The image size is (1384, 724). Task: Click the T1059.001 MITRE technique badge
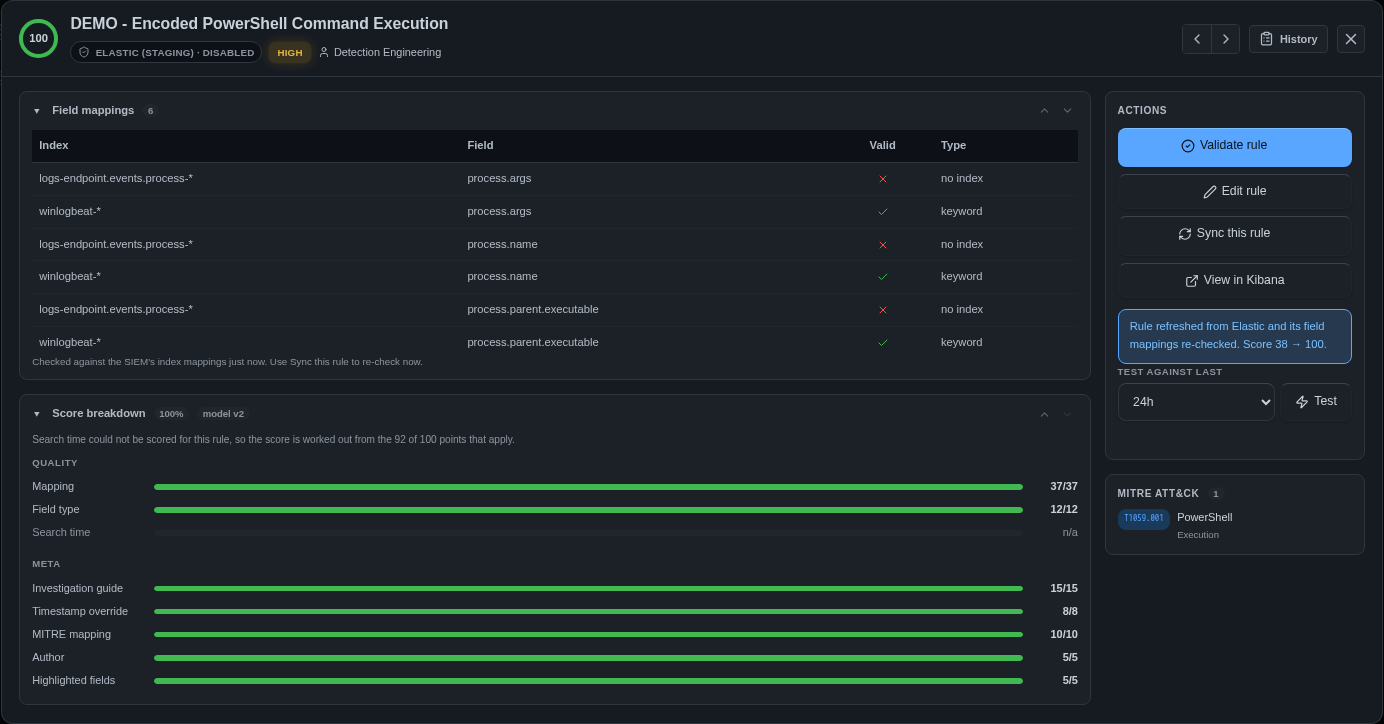click(x=1144, y=519)
